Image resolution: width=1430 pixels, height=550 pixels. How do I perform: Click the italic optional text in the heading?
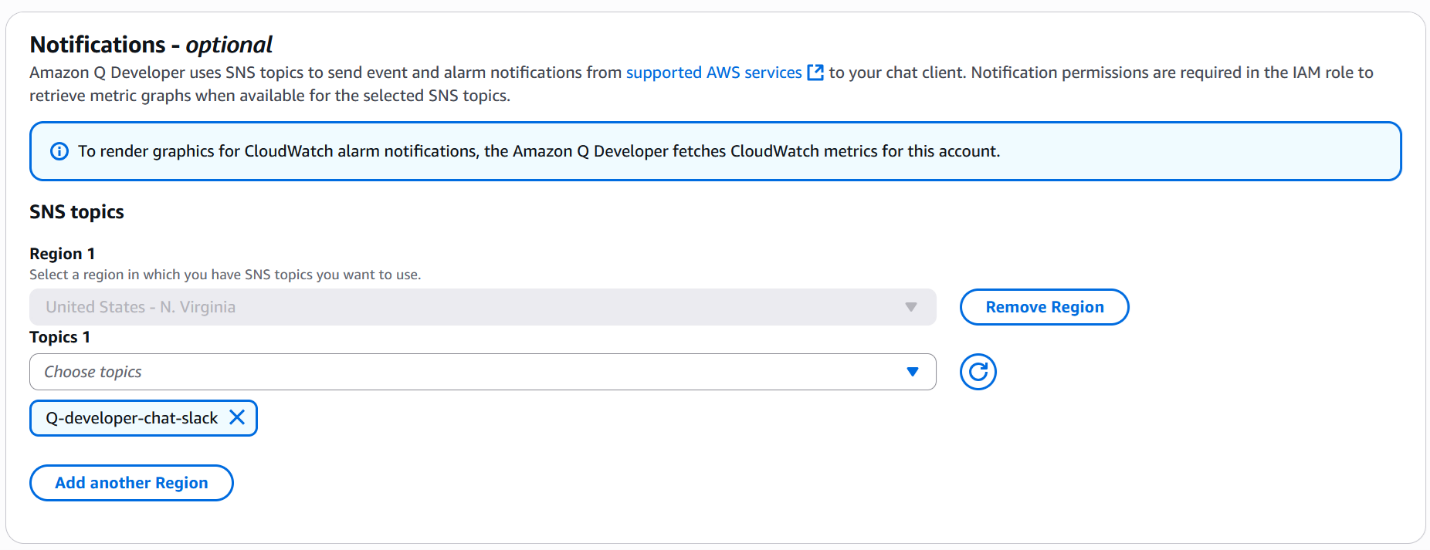pyautogui.click(x=229, y=45)
